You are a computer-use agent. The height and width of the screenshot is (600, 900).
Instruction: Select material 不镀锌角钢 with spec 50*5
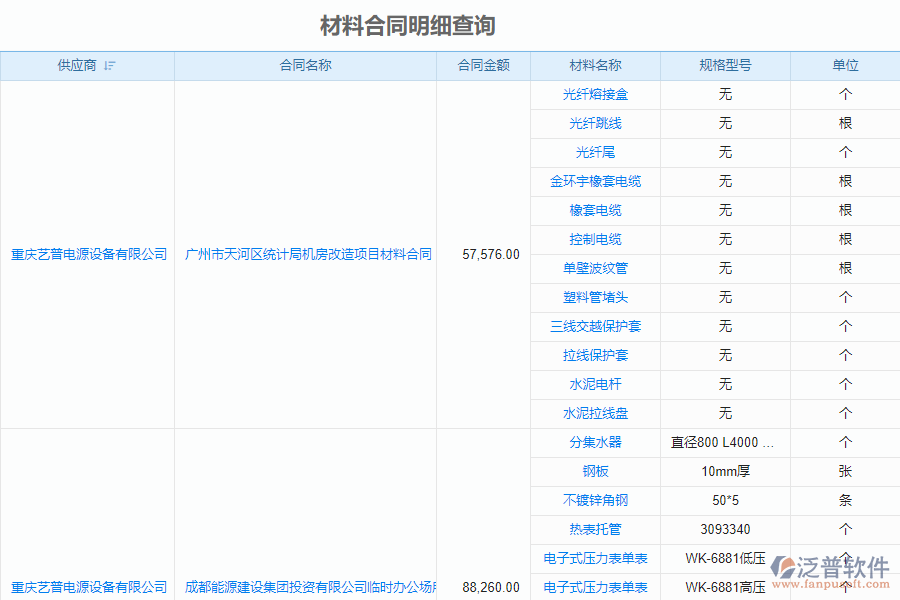[x=597, y=500]
